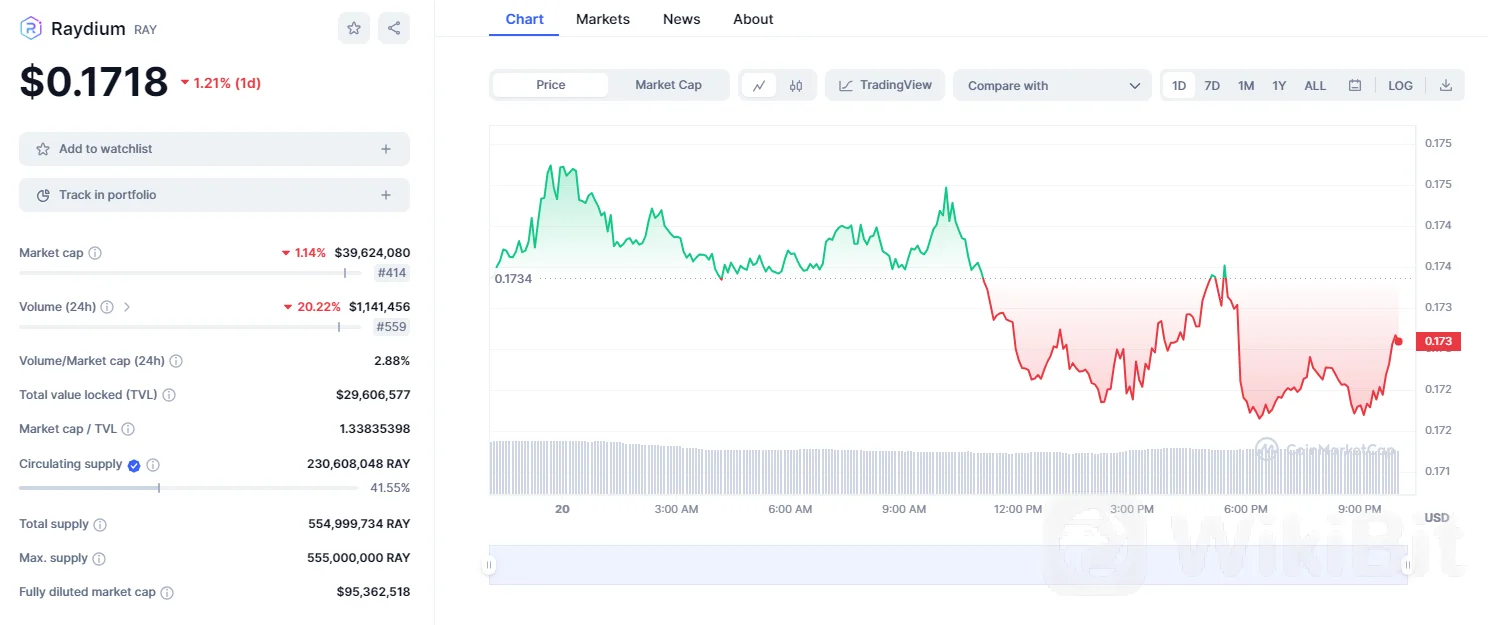Click the 1.21% (1d) price change
The width and height of the screenshot is (1488, 625).
tap(220, 83)
